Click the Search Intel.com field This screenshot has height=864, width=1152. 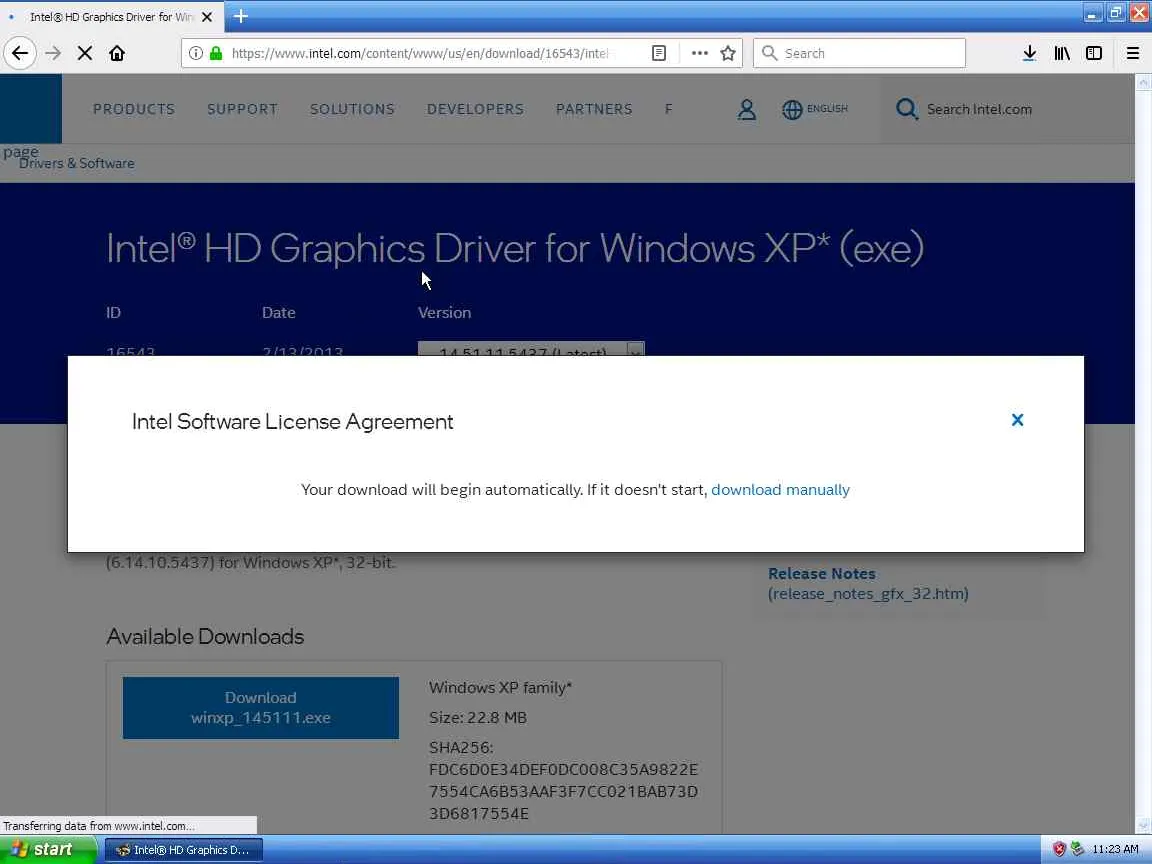point(979,109)
